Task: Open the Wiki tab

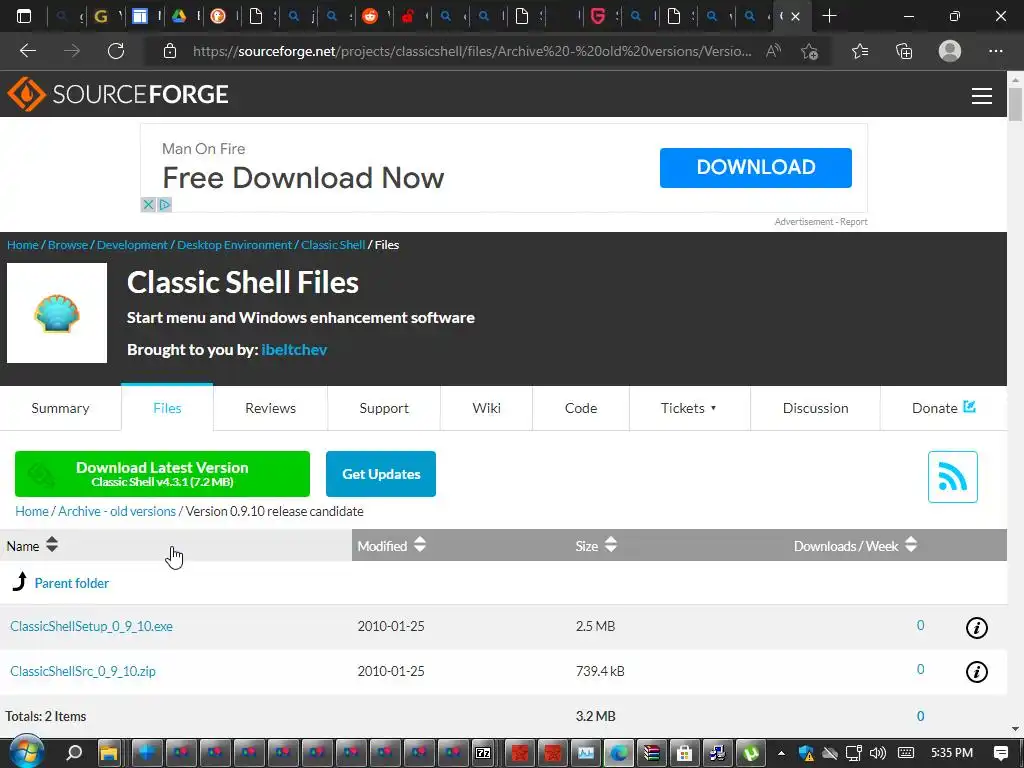Action: click(x=487, y=408)
